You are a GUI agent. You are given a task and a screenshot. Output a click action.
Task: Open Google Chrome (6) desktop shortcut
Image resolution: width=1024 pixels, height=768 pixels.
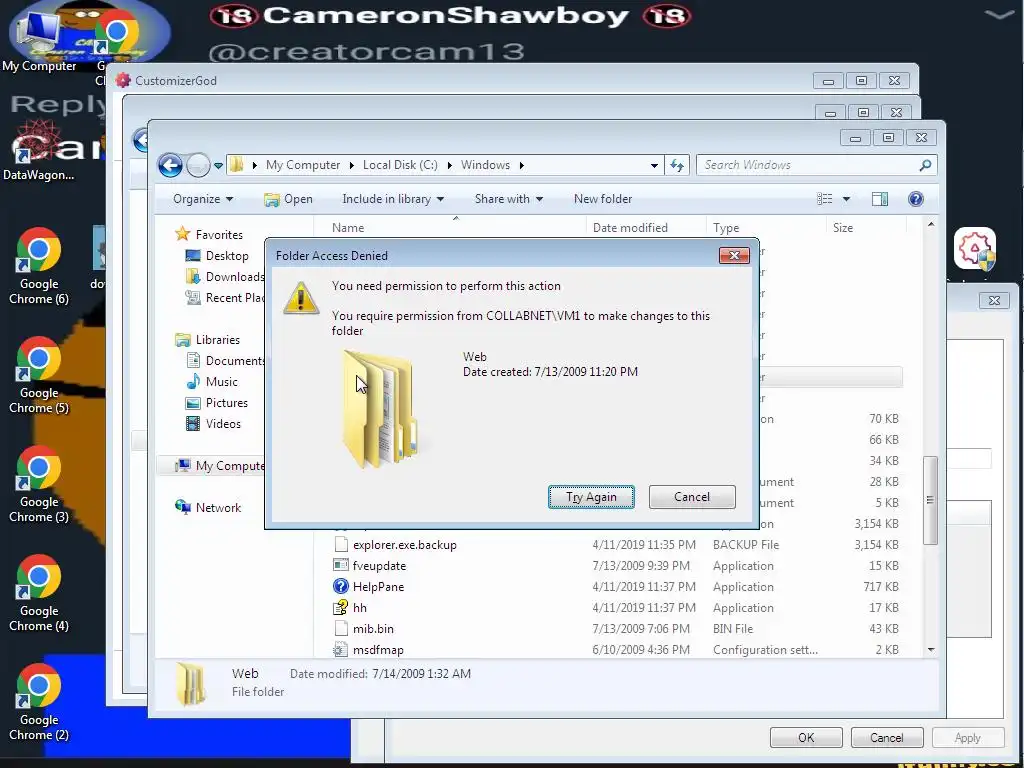pos(39,266)
